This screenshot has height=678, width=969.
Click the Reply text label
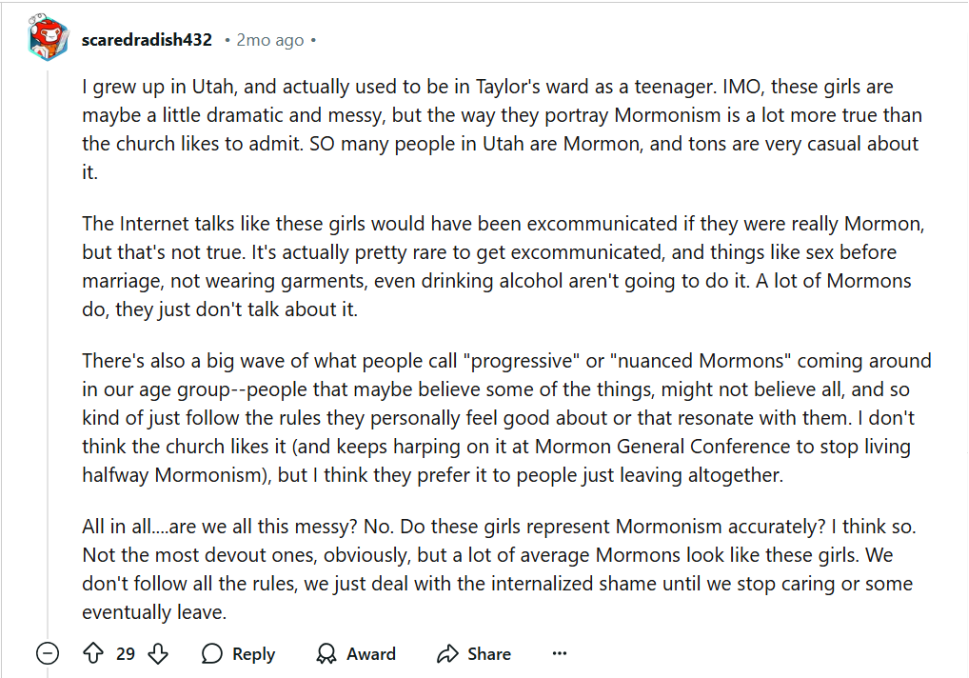pyautogui.click(x=253, y=654)
